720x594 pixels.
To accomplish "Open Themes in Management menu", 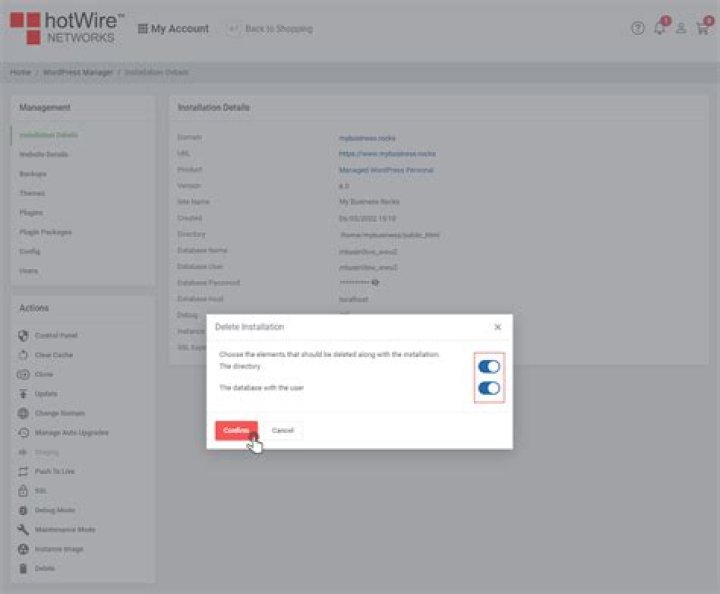I will [x=32, y=193].
